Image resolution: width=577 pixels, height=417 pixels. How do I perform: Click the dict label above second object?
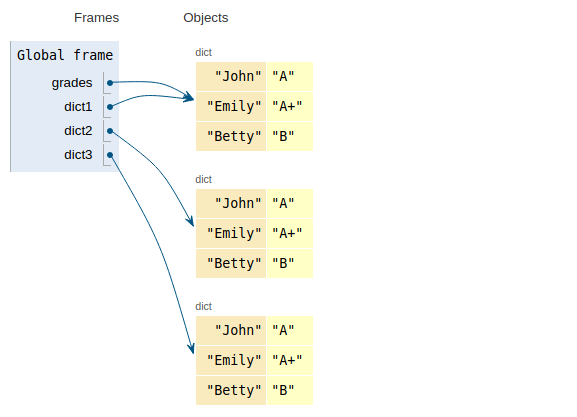[x=203, y=179]
